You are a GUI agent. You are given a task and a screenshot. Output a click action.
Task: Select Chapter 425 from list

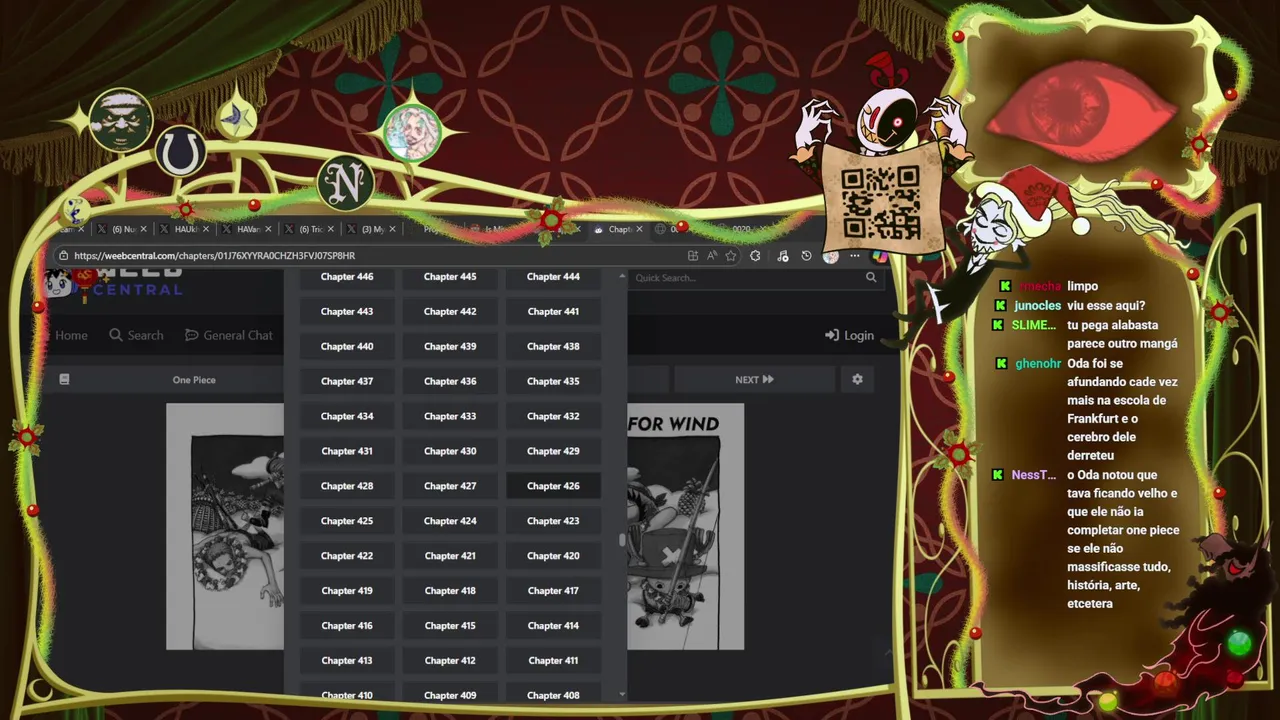point(347,521)
